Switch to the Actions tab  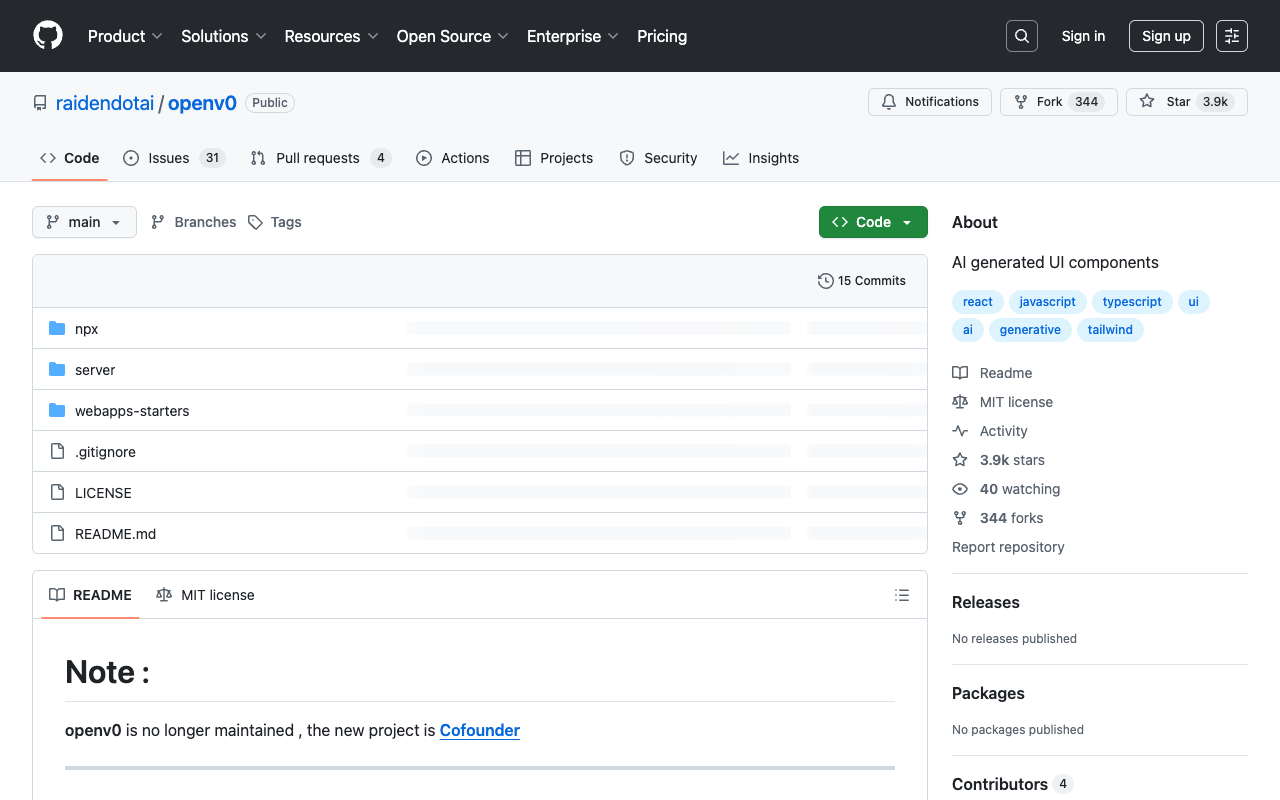(453, 158)
